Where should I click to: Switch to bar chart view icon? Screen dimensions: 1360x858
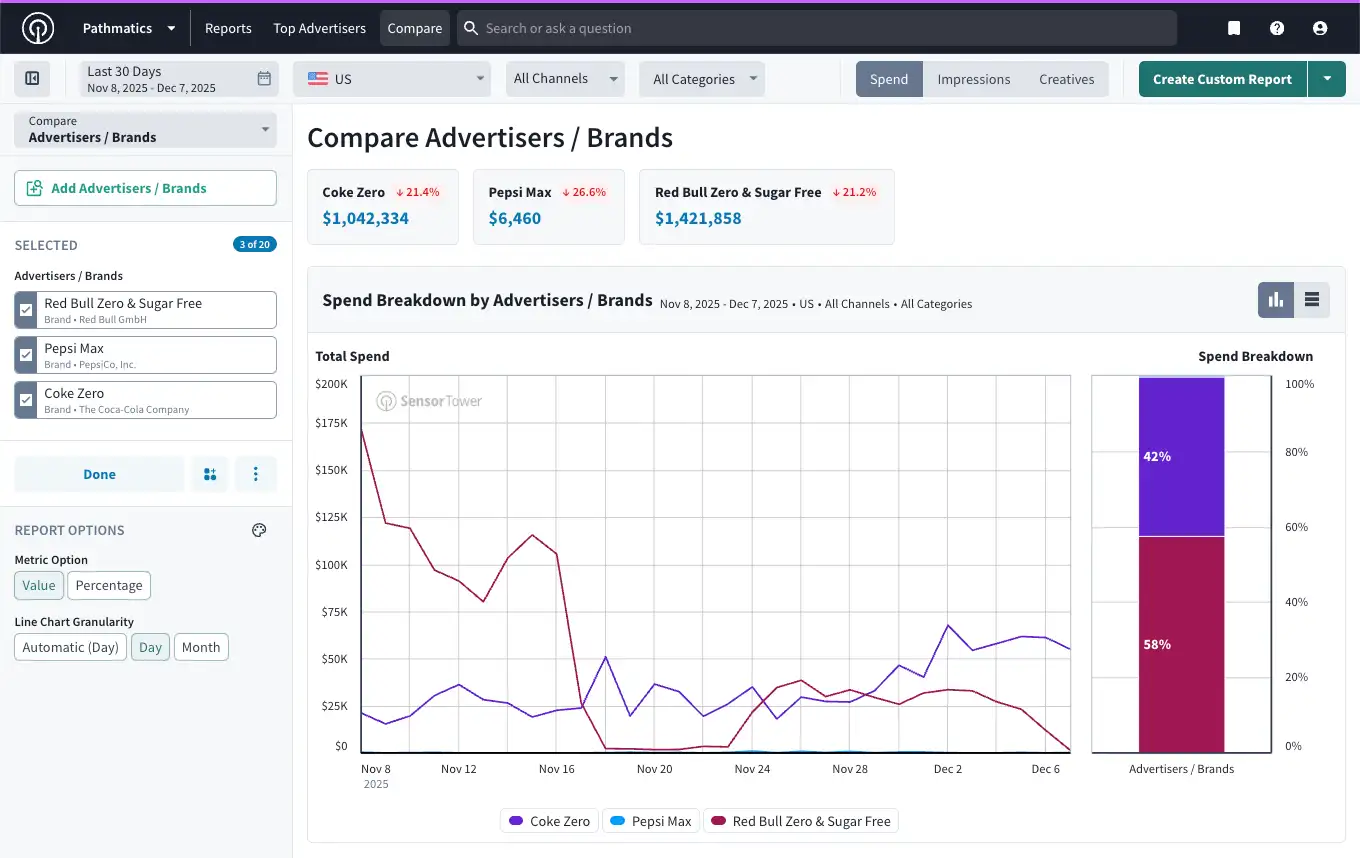[x=1276, y=300]
